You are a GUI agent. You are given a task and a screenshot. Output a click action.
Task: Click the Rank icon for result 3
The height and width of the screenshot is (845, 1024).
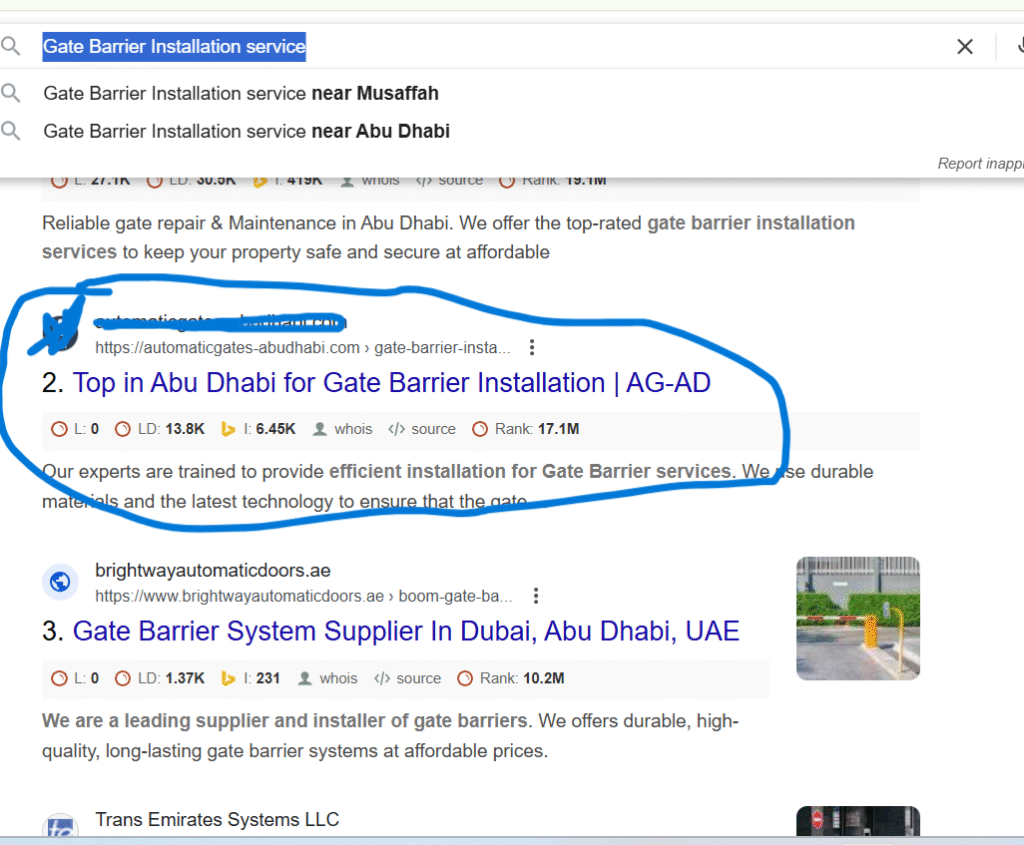pos(465,678)
